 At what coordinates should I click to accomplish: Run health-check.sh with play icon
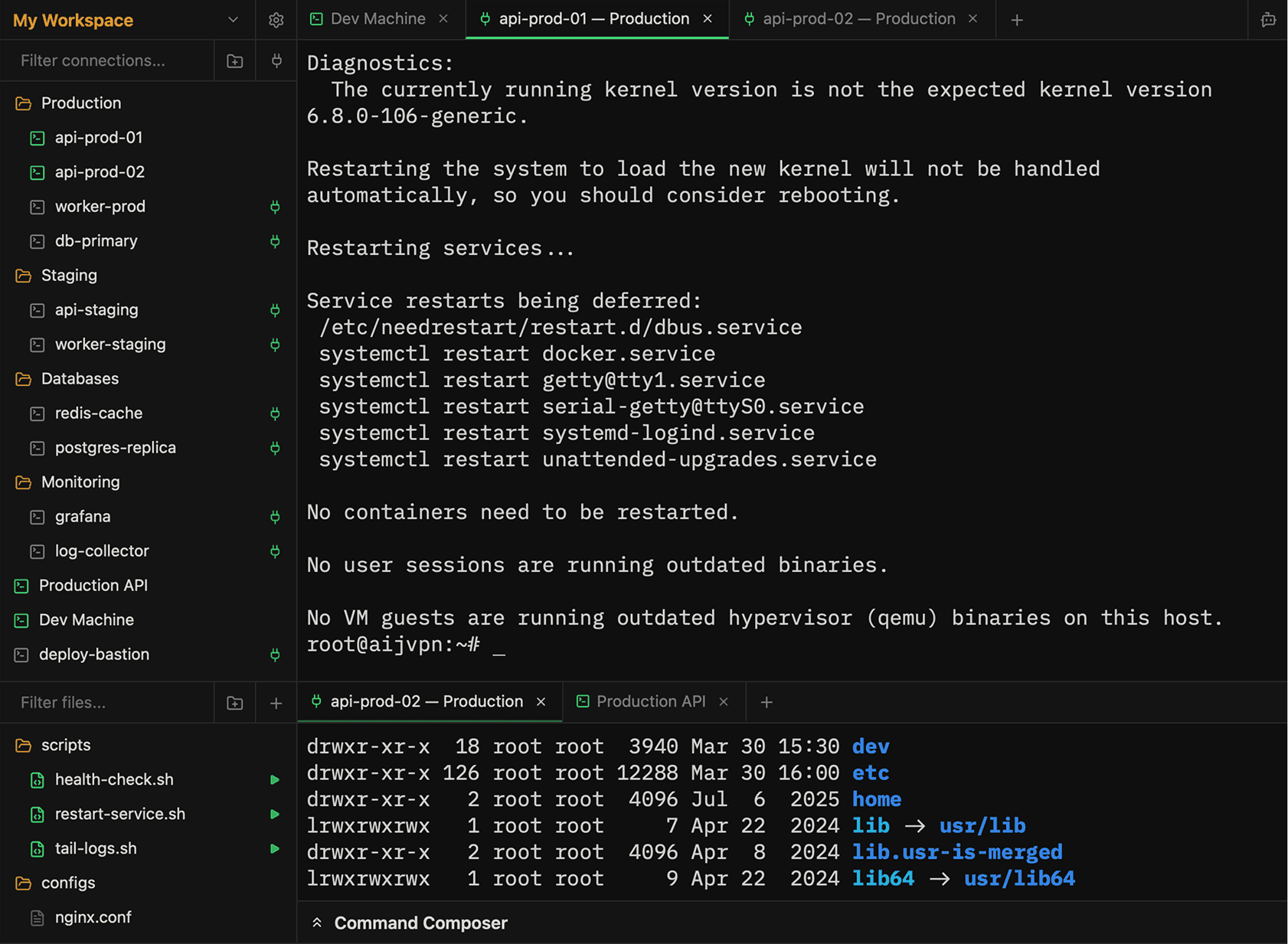(x=274, y=779)
